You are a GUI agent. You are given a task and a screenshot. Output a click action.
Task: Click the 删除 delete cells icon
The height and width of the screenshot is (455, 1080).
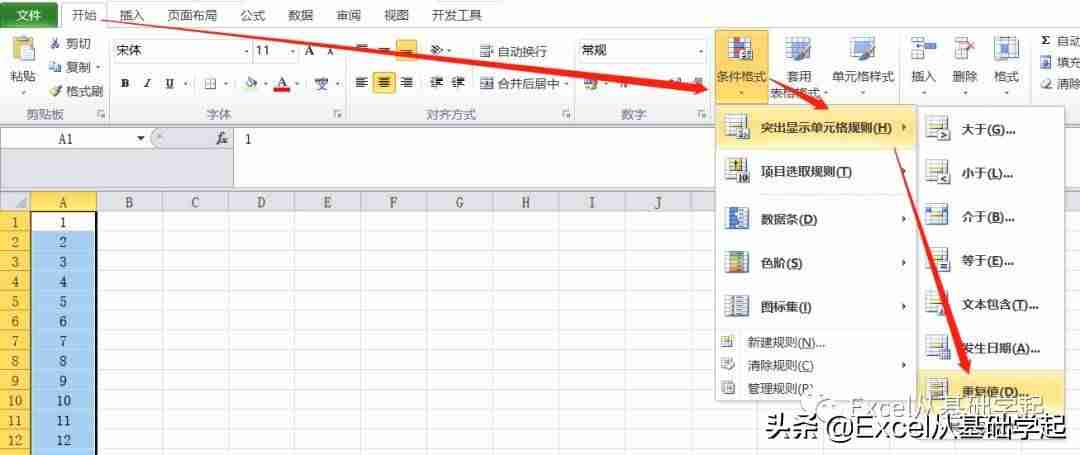click(964, 50)
